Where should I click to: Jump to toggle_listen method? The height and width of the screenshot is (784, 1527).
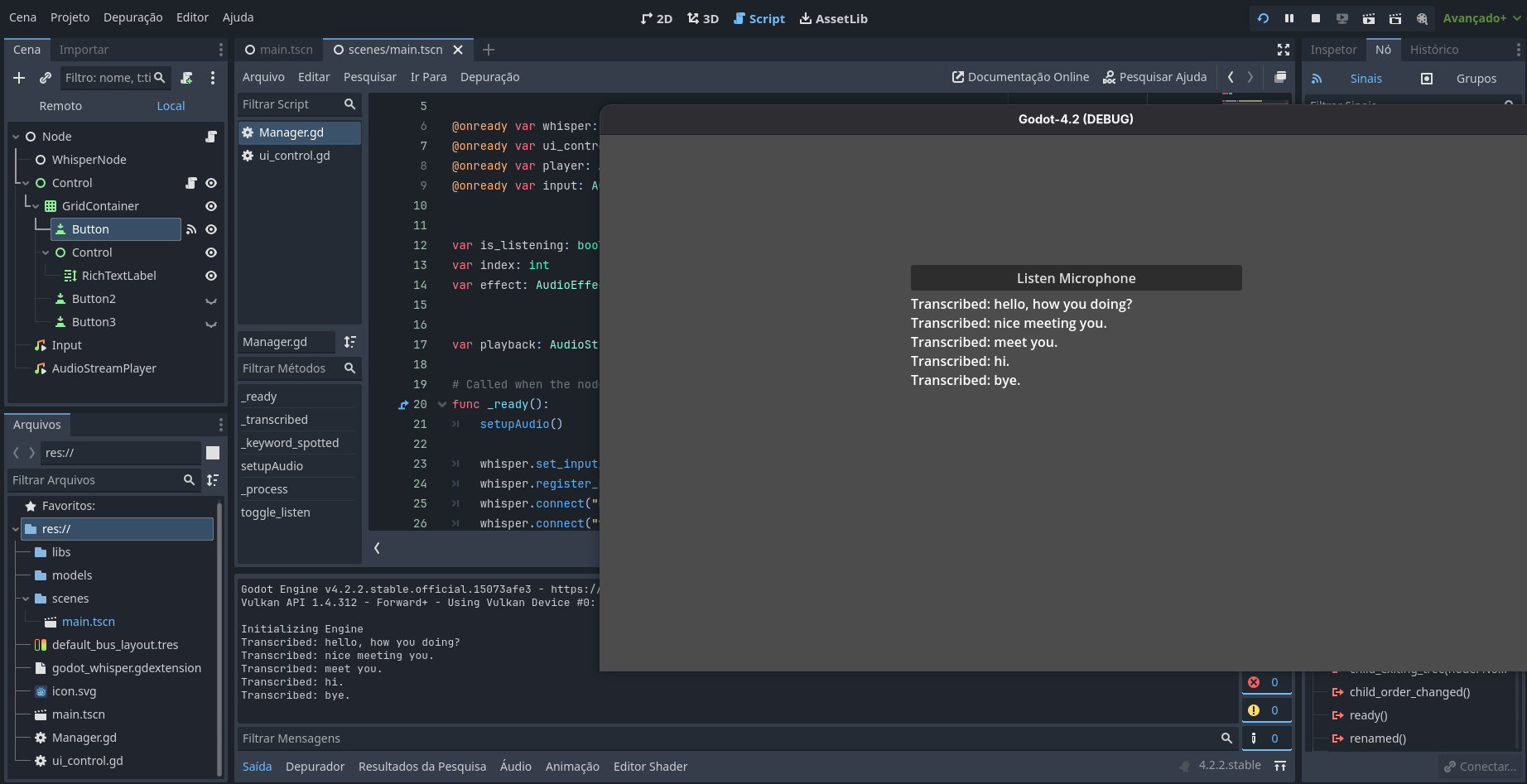click(x=276, y=512)
